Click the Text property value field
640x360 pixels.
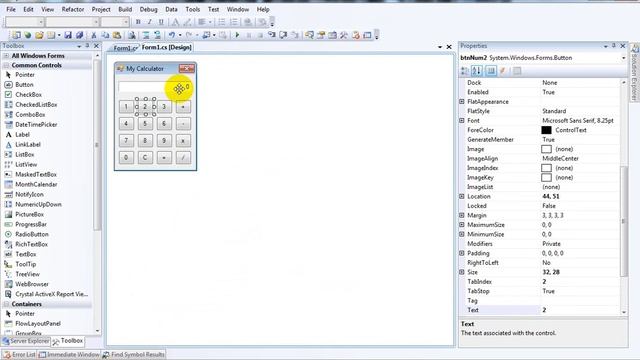pyautogui.click(x=580, y=310)
